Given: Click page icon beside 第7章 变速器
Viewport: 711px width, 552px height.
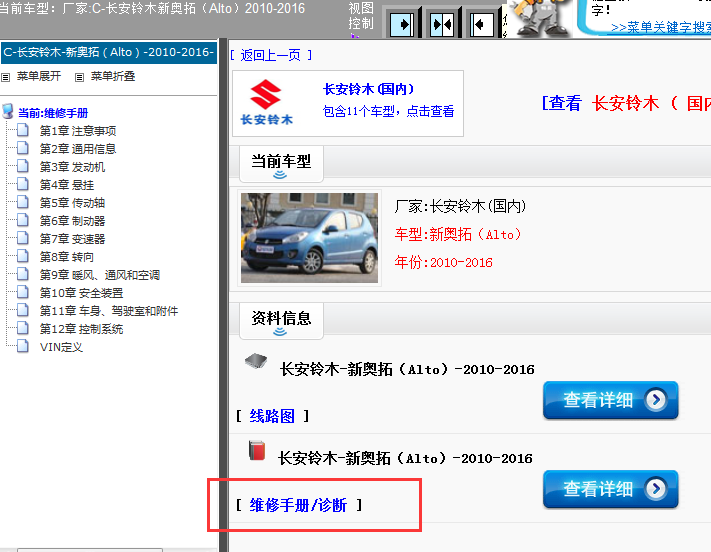Looking at the screenshot, I should [23, 238].
